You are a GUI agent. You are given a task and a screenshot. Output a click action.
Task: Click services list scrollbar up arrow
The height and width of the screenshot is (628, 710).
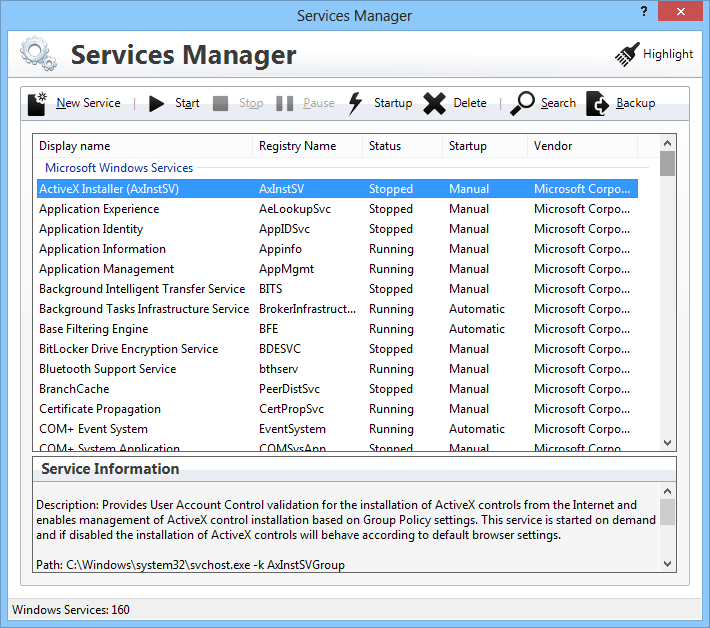coord(667,143)
